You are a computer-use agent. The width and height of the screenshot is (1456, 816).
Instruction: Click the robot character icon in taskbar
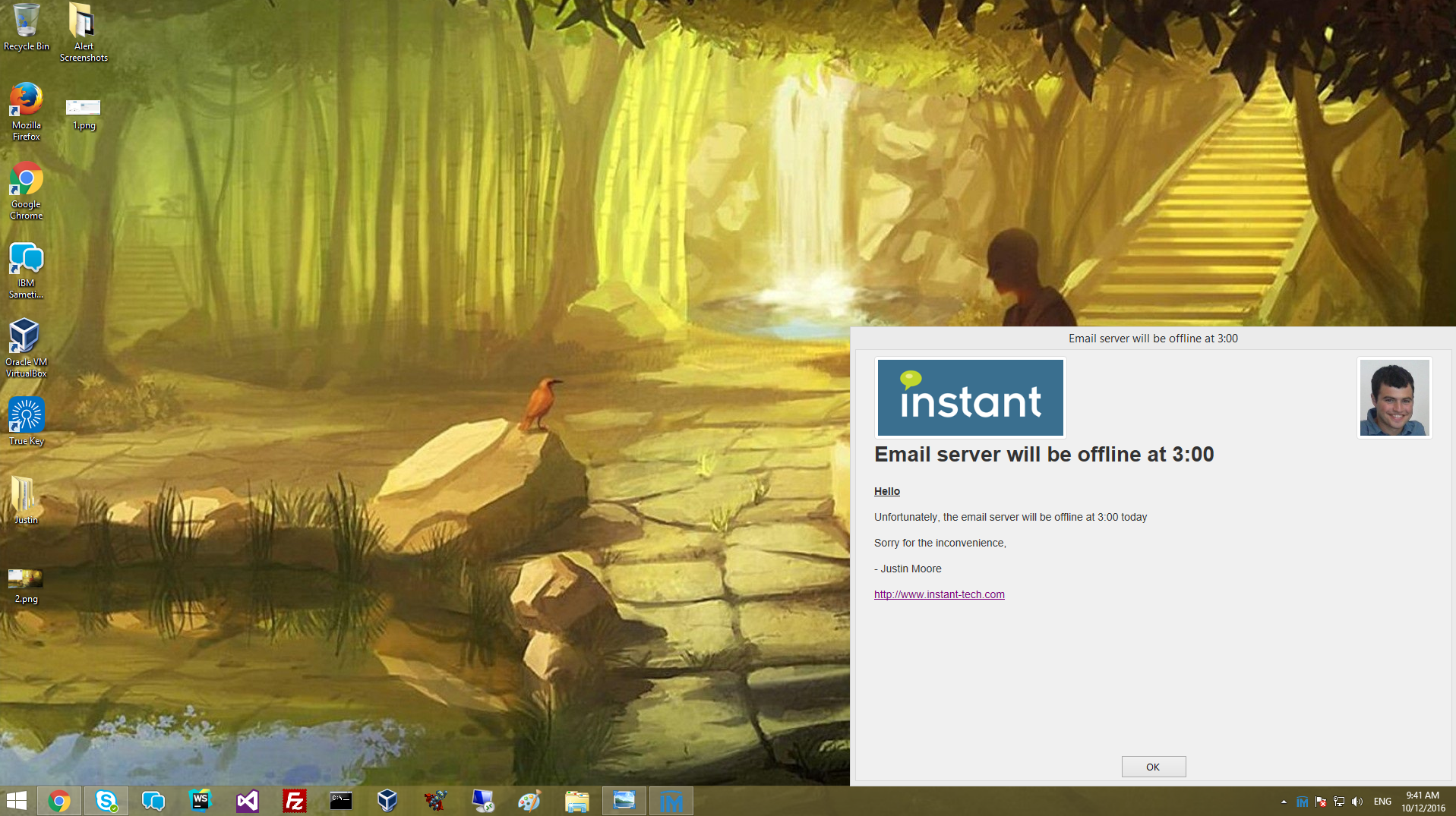point(435,801)
